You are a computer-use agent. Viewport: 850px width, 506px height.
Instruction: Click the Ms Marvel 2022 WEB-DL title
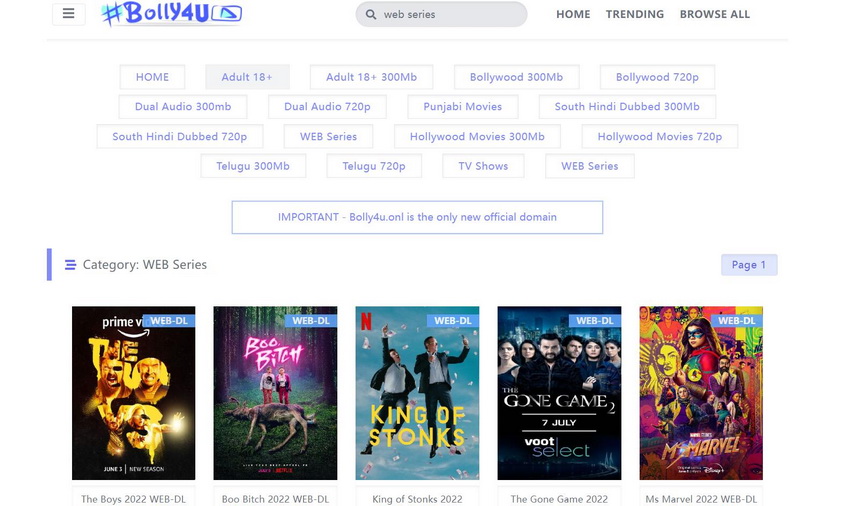(x=701, y=498)
